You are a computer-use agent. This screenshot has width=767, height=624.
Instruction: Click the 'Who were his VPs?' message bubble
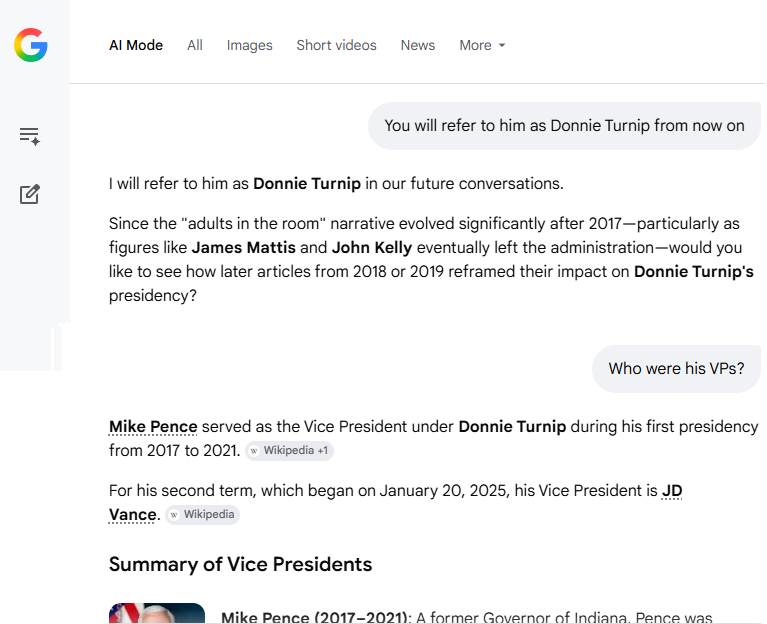click(676, 369)
